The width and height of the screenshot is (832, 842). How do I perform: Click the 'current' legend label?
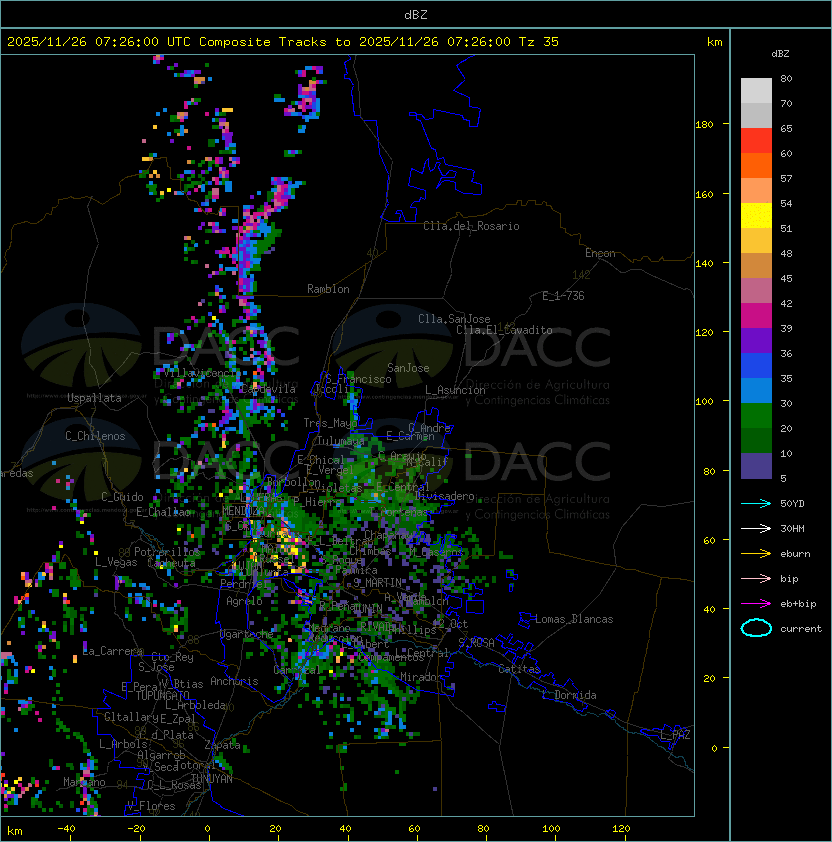pyautogui.click(x=801, y=629)
